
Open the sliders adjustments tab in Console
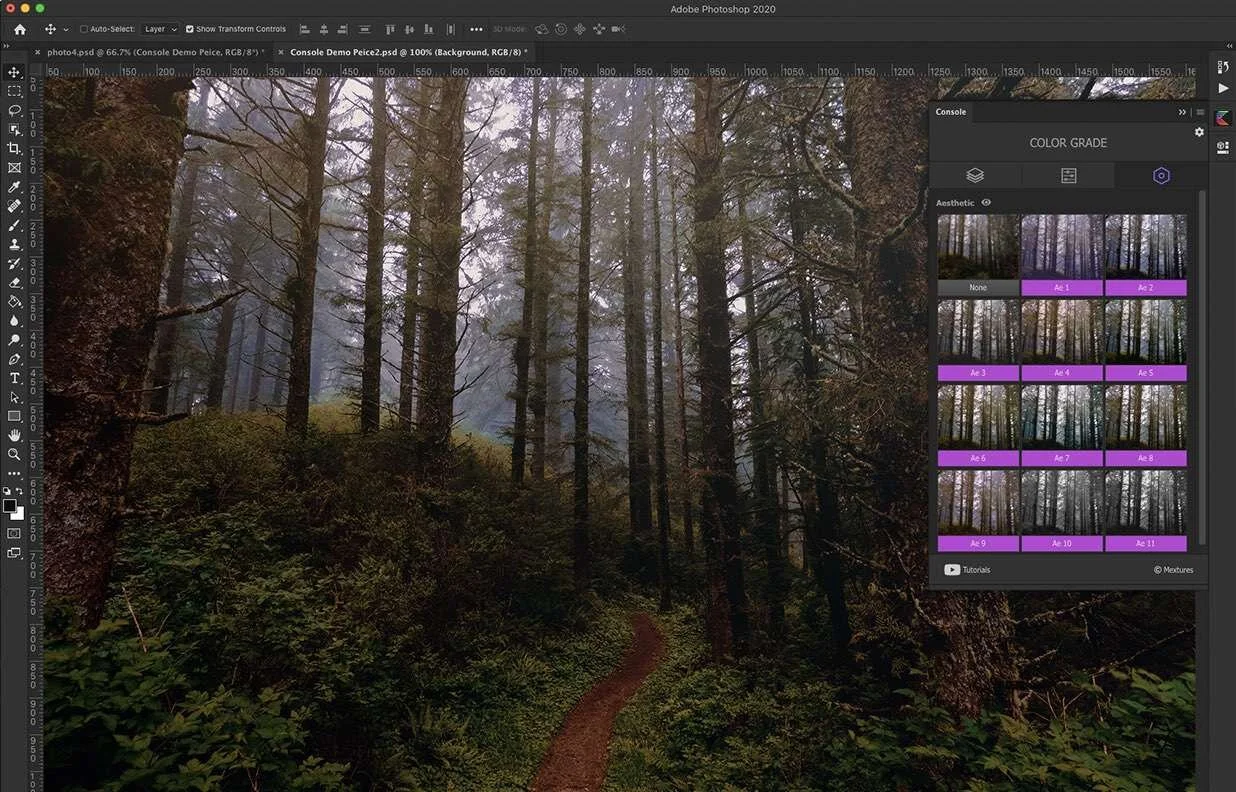pyautogui.click(x=1068, y=175)
